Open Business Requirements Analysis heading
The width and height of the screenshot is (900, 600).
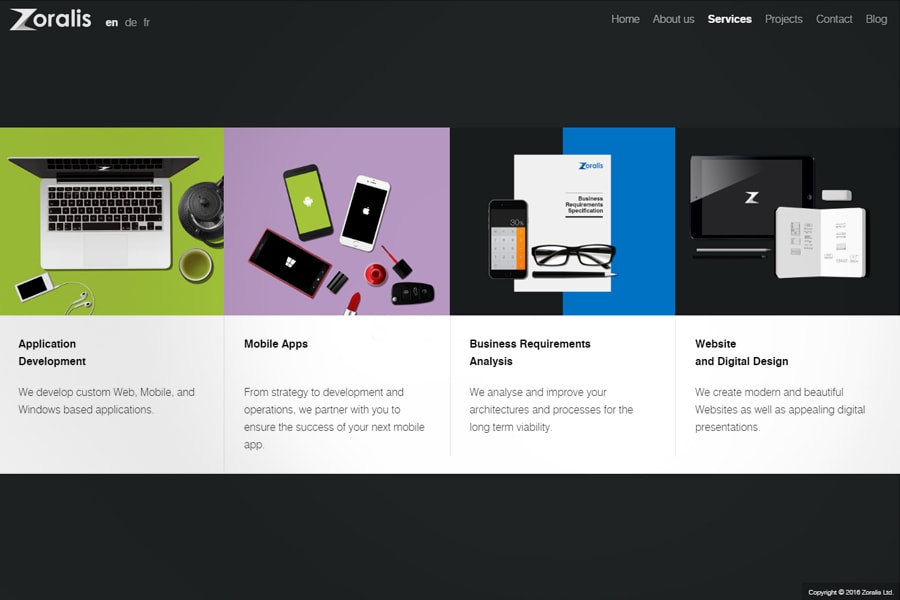tap(530, 352)
